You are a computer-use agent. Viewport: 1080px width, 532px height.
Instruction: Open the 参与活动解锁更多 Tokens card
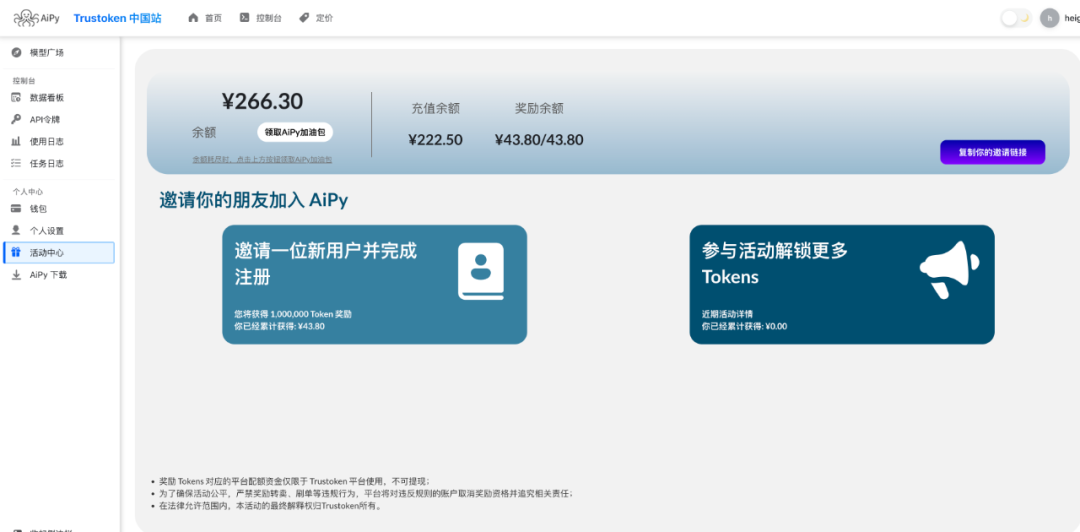[842, 285]
